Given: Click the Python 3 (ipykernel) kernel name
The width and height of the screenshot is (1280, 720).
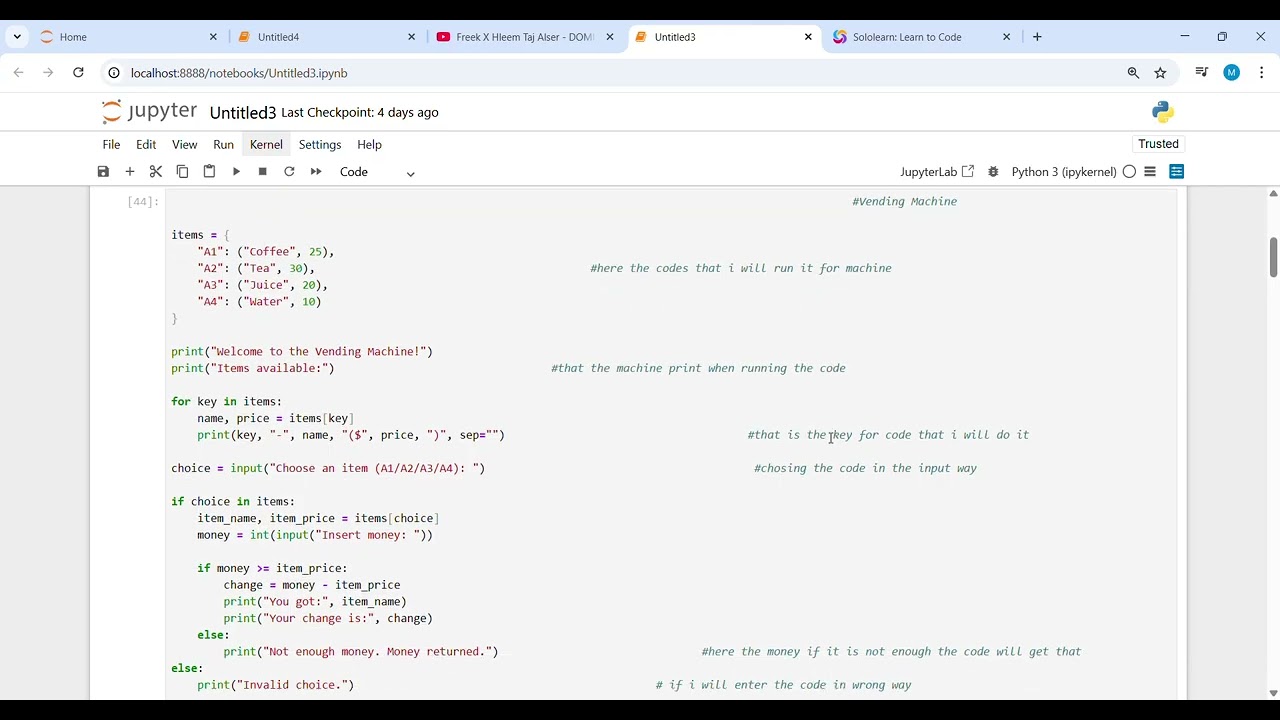Looking at the screenshot, I should (x=1063, y=172).
